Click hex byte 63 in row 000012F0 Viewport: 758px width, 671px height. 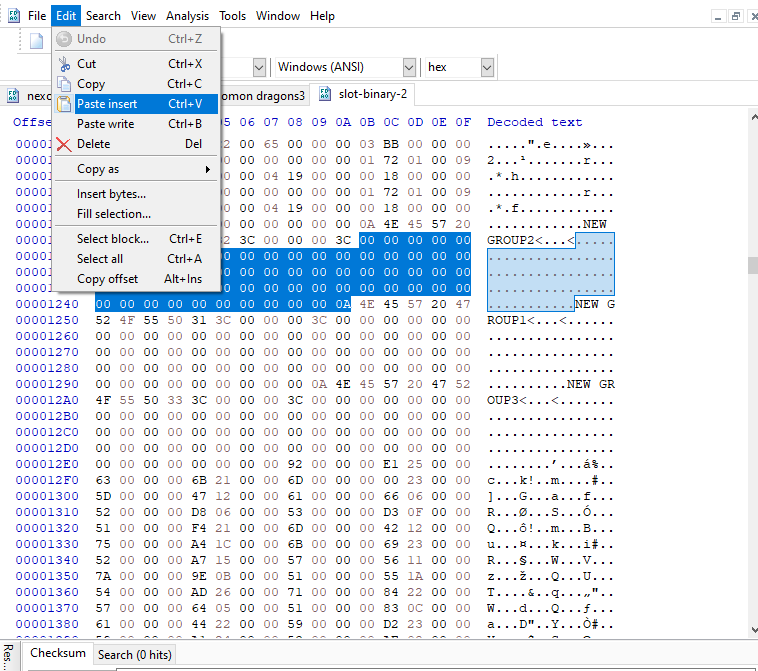(103, 480)
